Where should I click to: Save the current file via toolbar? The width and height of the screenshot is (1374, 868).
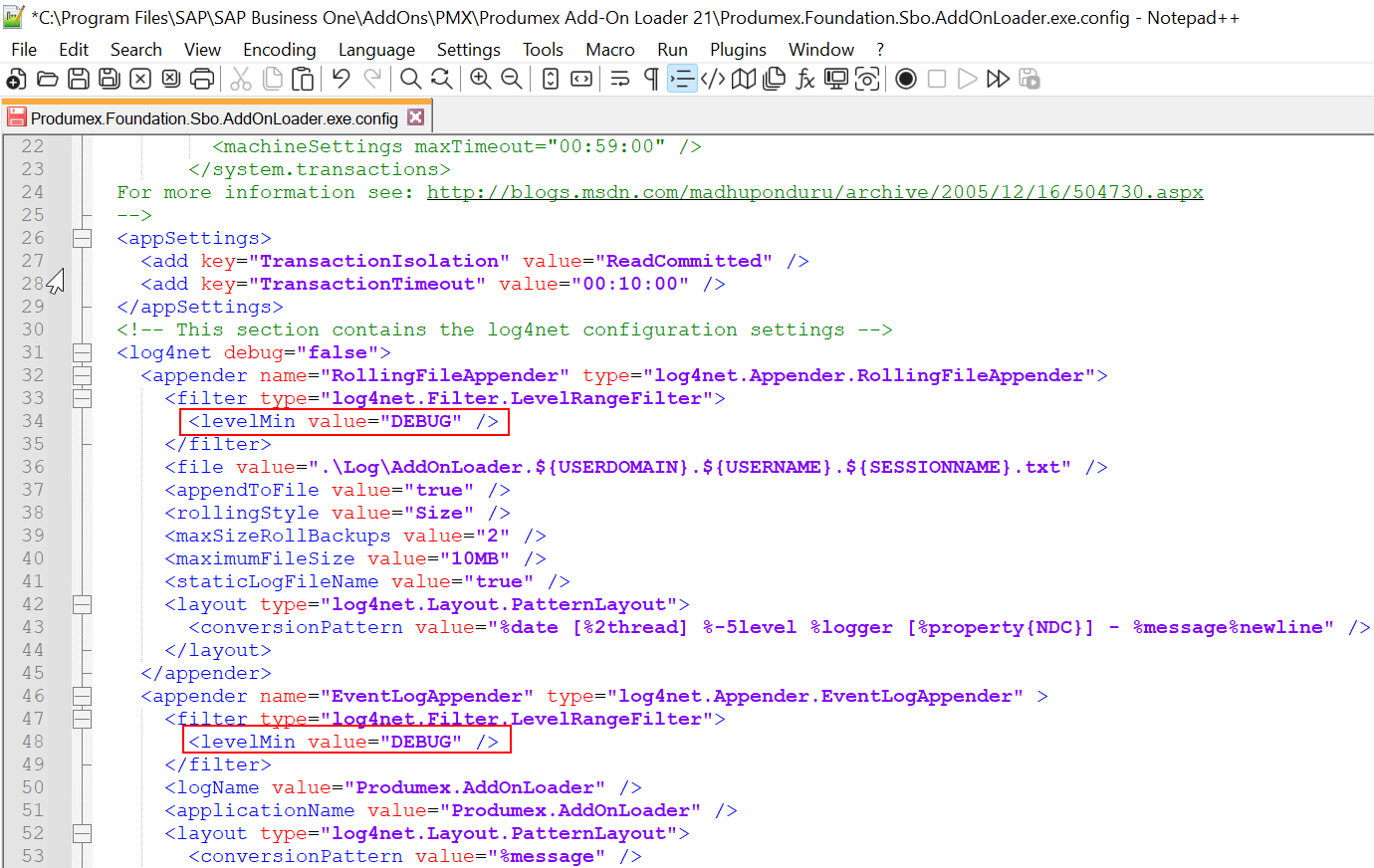(79, 79)
